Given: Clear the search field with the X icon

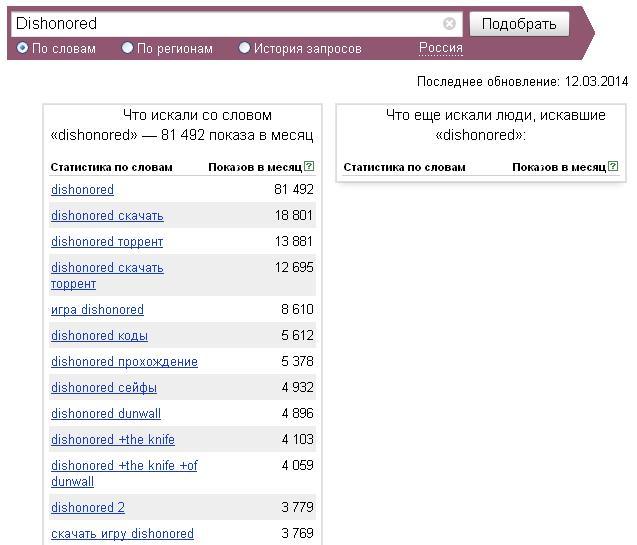Looking at the screenshot, I should 449,24.
